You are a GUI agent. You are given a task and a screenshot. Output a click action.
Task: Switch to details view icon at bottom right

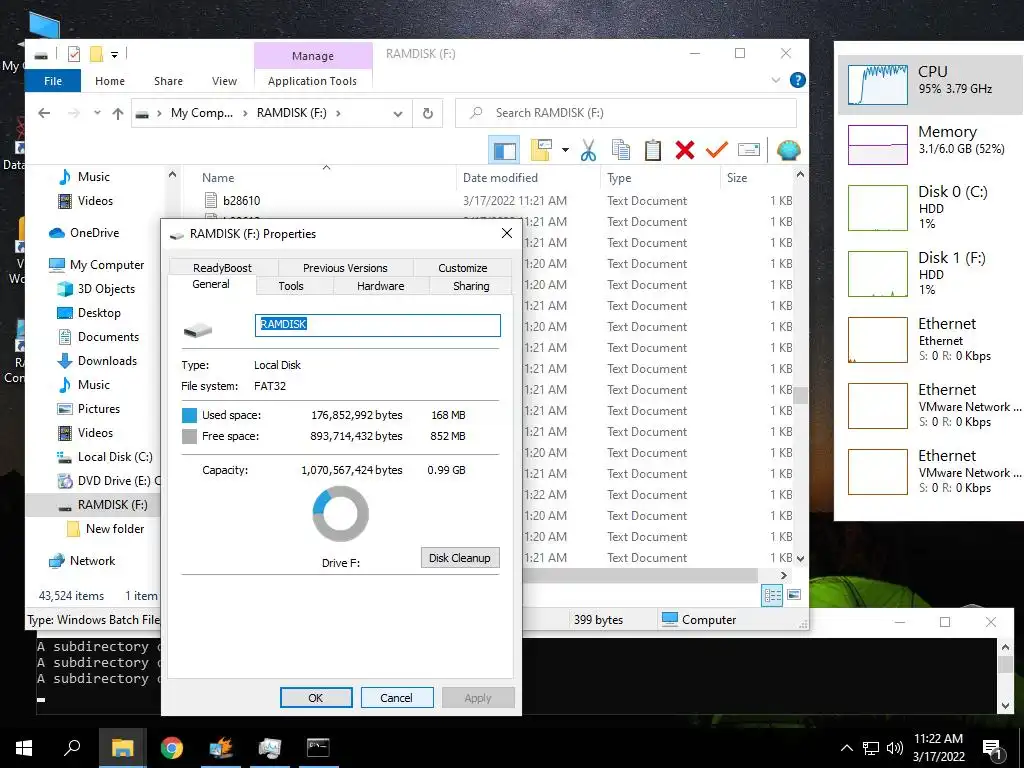(x=772, y=595)
